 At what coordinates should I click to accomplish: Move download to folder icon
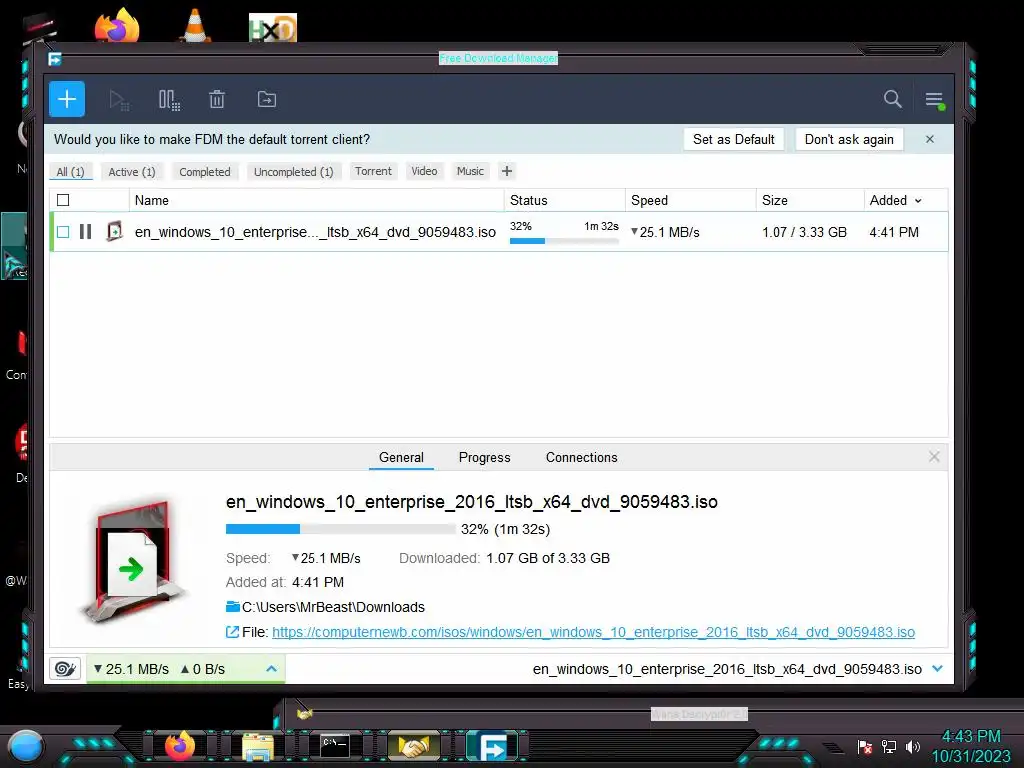[266, 99]
